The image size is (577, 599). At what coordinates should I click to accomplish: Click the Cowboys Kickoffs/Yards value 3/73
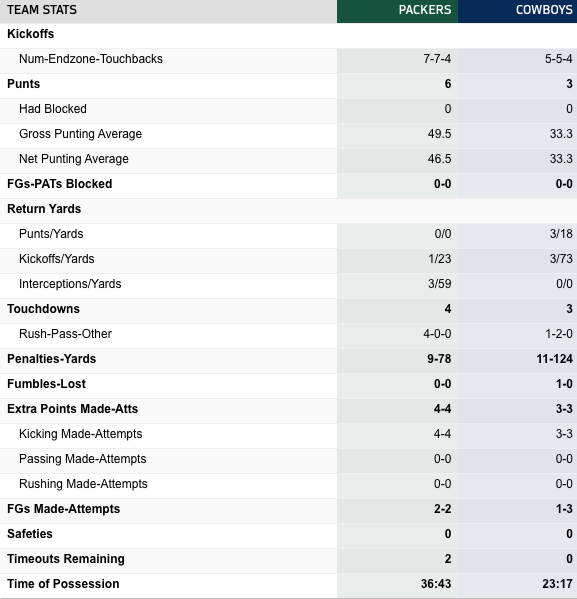pos(561,259)
